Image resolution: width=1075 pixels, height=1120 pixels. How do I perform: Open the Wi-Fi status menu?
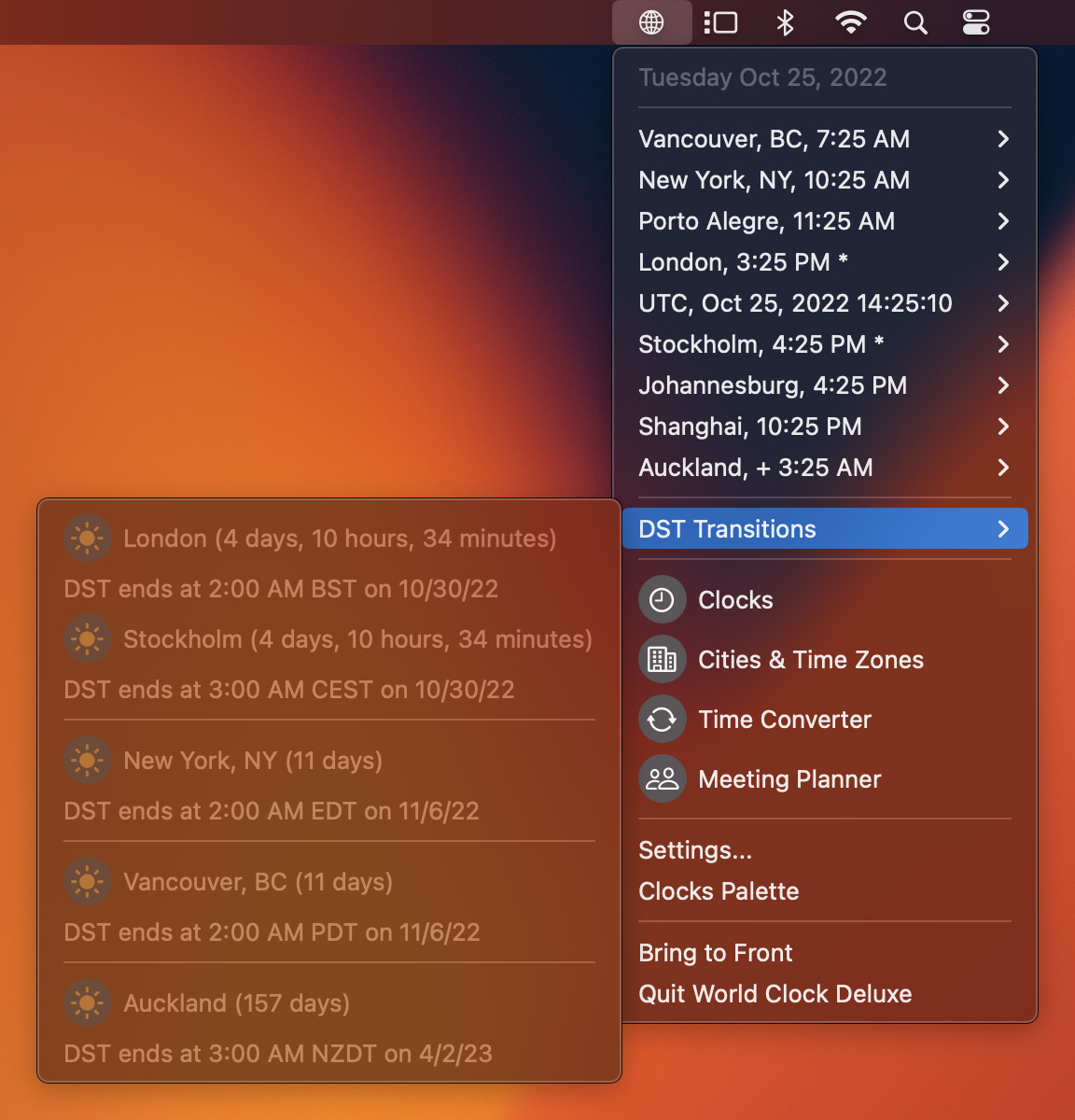[x=850, y=22]
